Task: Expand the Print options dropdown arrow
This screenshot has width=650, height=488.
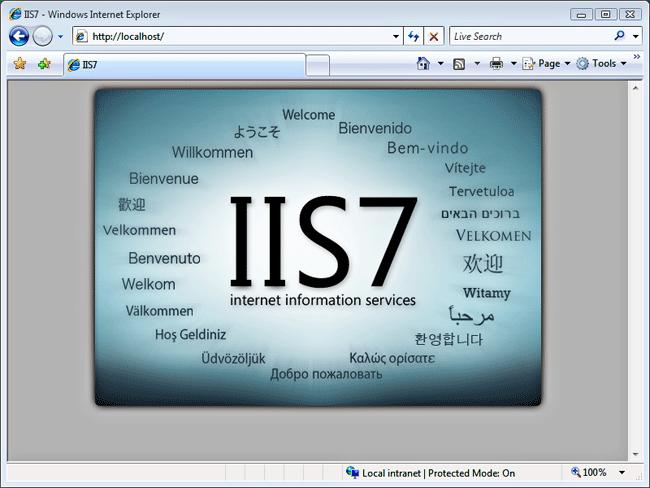Action: [x=513, y=63]
